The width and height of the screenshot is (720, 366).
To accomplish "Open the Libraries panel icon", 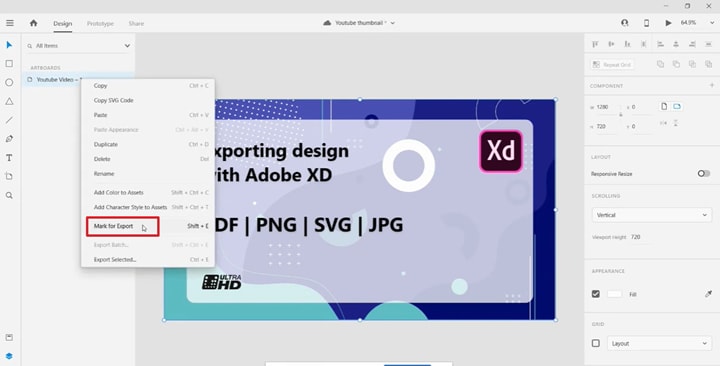I will click(9, 337).
